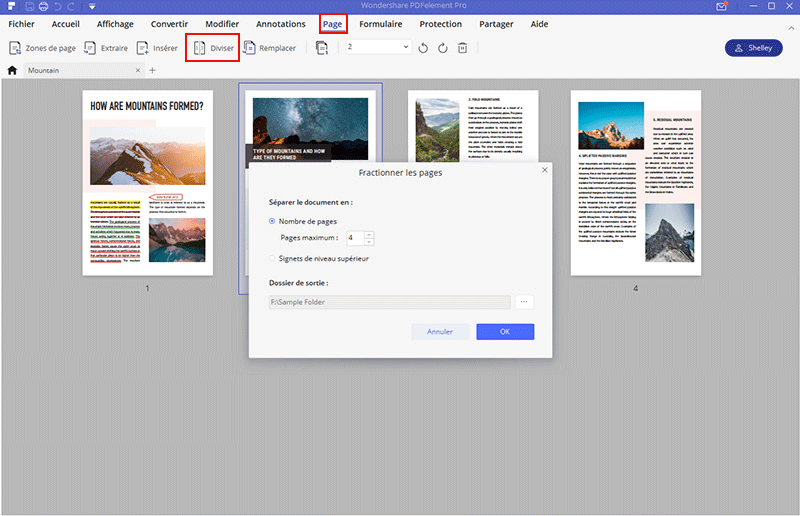The height and width of the screenshot is (516, 800).
Task: Click the Zones de page tool
Action: [42, 48]
